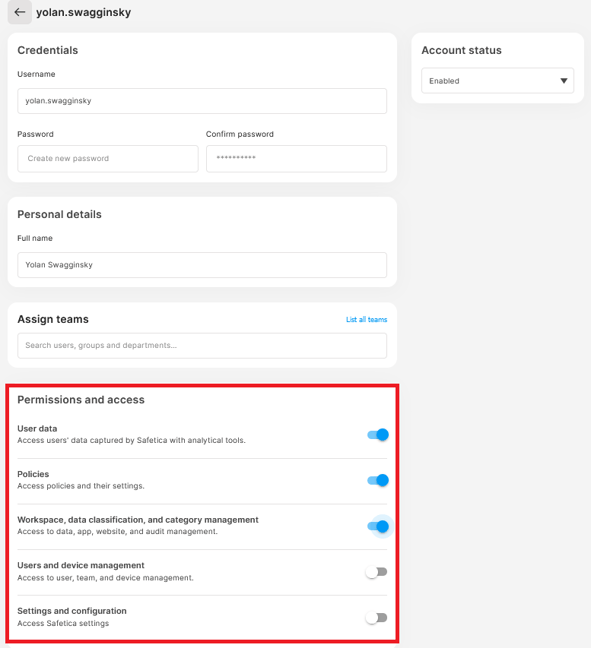The image size is (591, 648).
Task: Click the Permissions and access heading
Action: tap(81, 400)
